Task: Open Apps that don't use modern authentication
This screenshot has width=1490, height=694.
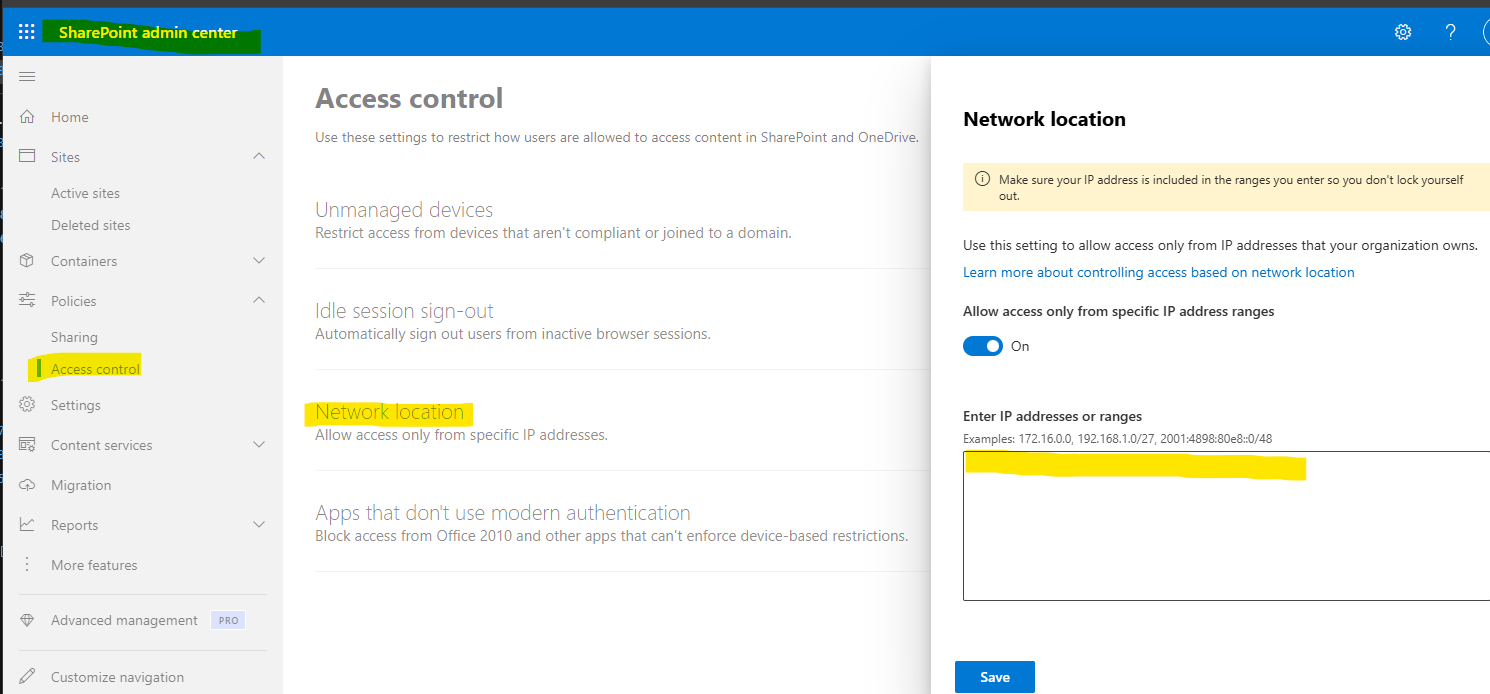Action: click(503, 513)
